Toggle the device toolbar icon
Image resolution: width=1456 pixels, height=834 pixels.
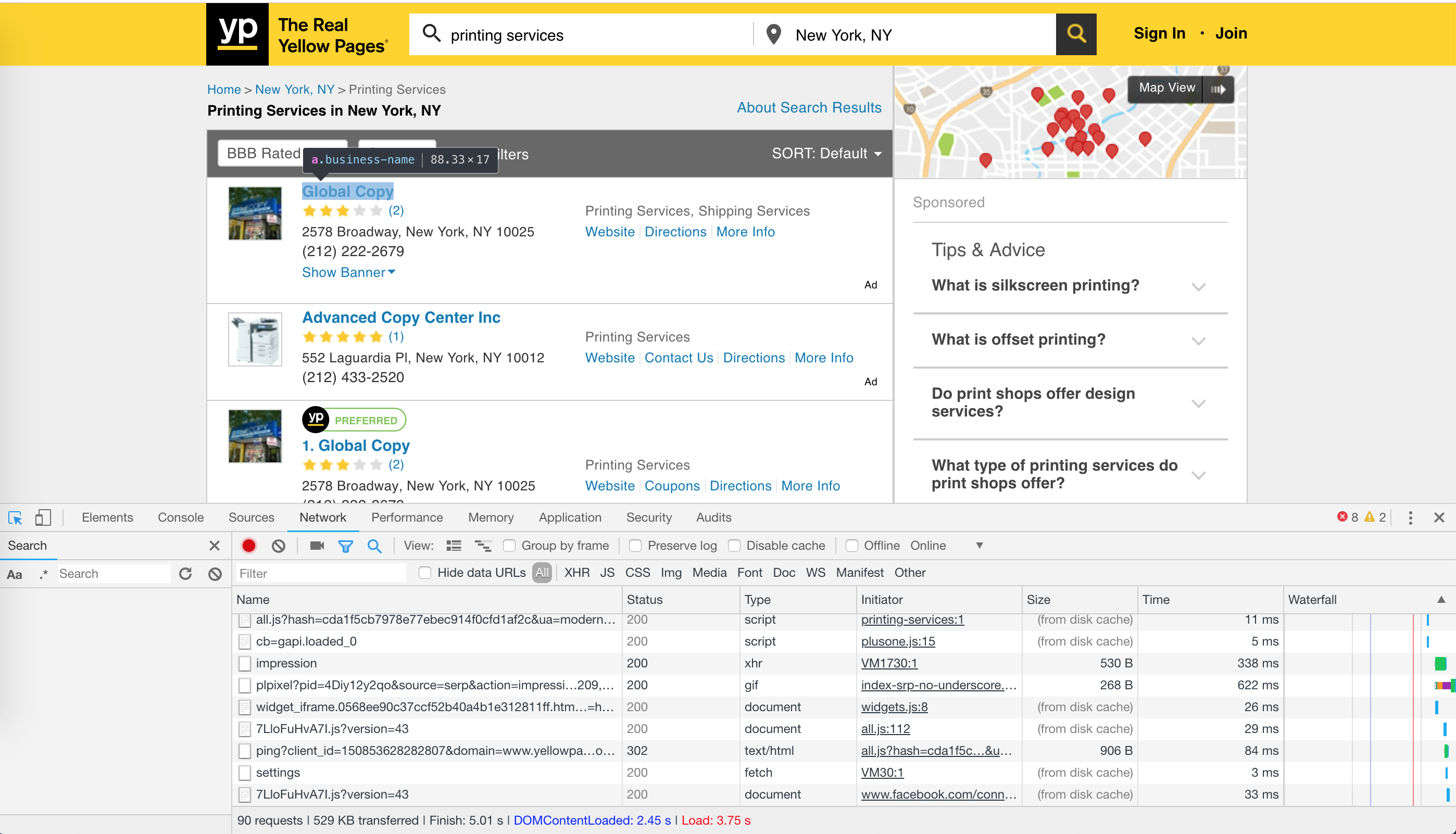43,518
